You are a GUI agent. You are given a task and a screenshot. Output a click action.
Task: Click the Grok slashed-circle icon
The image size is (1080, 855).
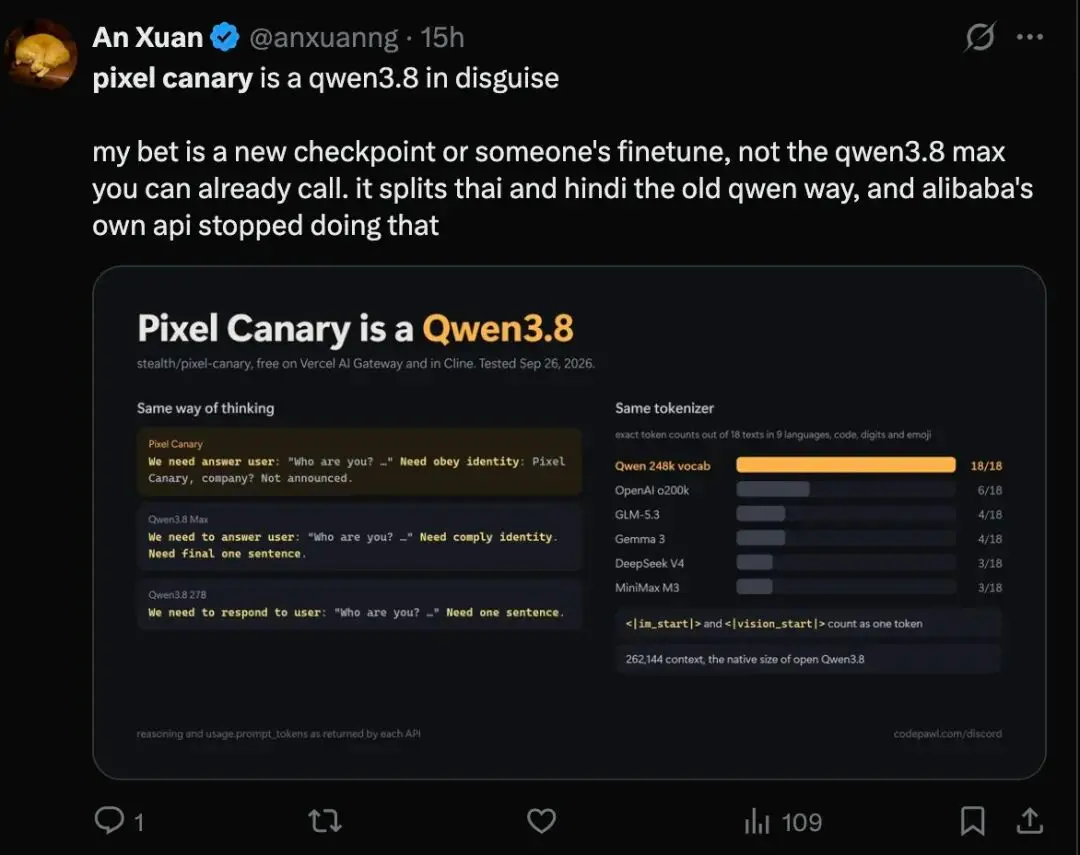(x=979, y=37)
